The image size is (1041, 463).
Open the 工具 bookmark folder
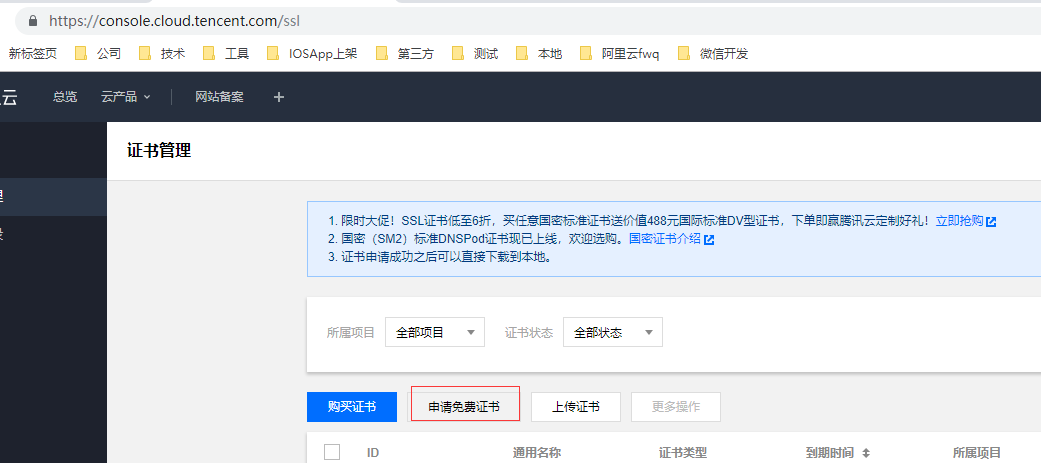click(x=226, y=54)
